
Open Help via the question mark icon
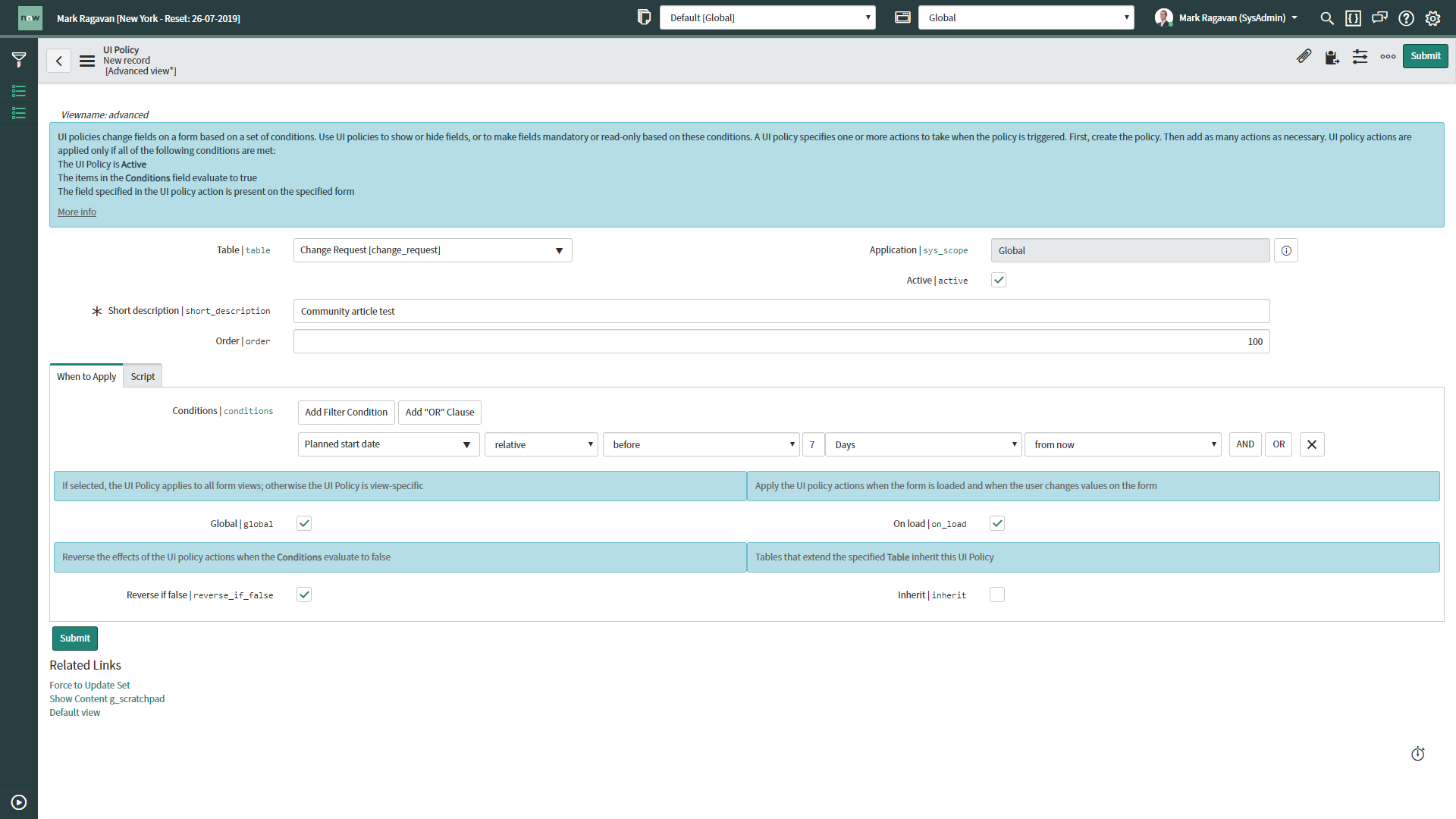click(x=1407, y=17)
